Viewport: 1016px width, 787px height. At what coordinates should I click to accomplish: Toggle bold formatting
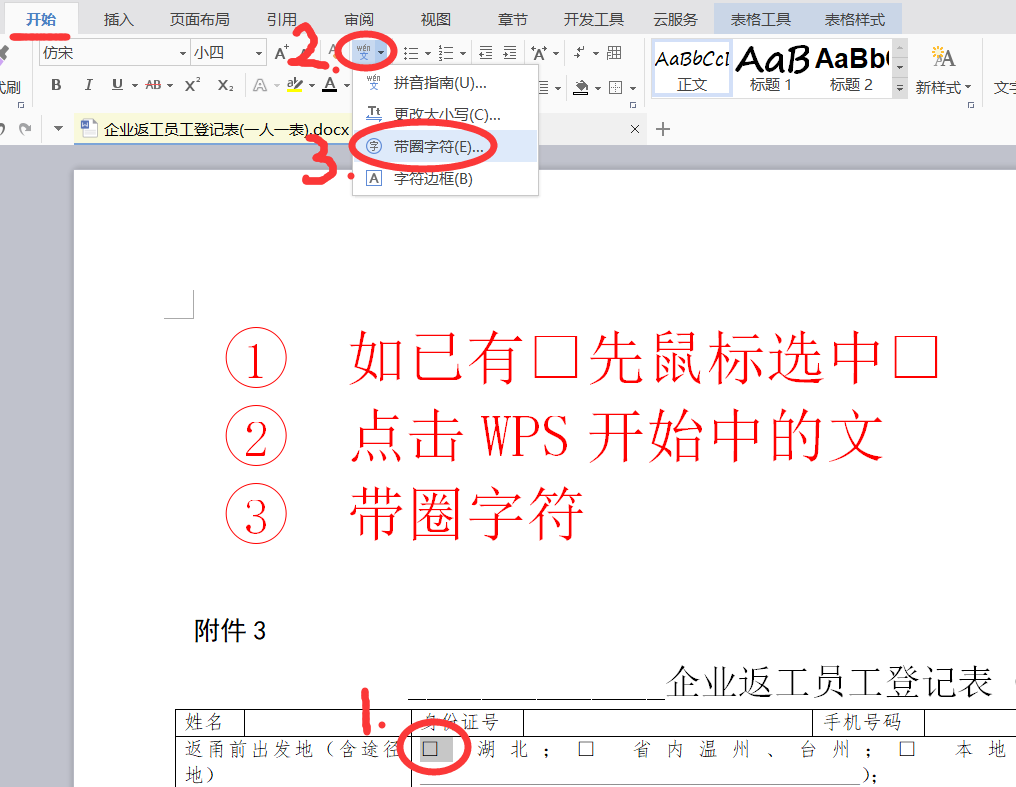[56, 85]
